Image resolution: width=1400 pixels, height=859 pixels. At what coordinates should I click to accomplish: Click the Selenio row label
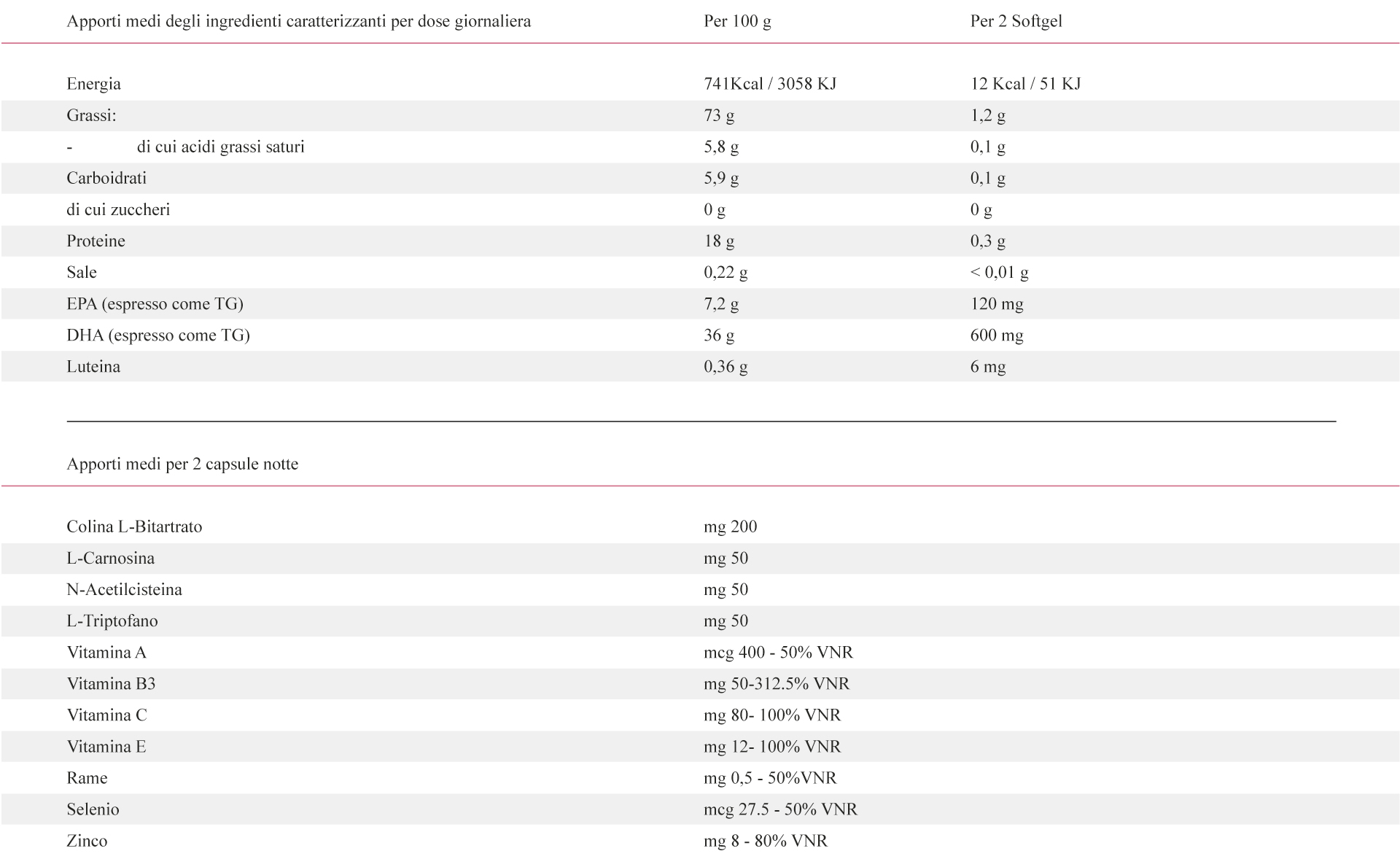click(93, 809)
